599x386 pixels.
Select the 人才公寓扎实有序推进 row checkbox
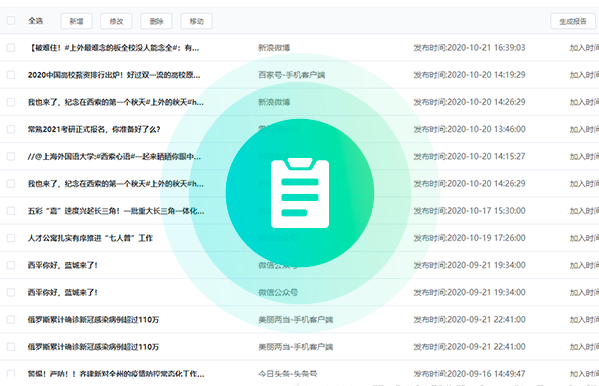(11, 238)
